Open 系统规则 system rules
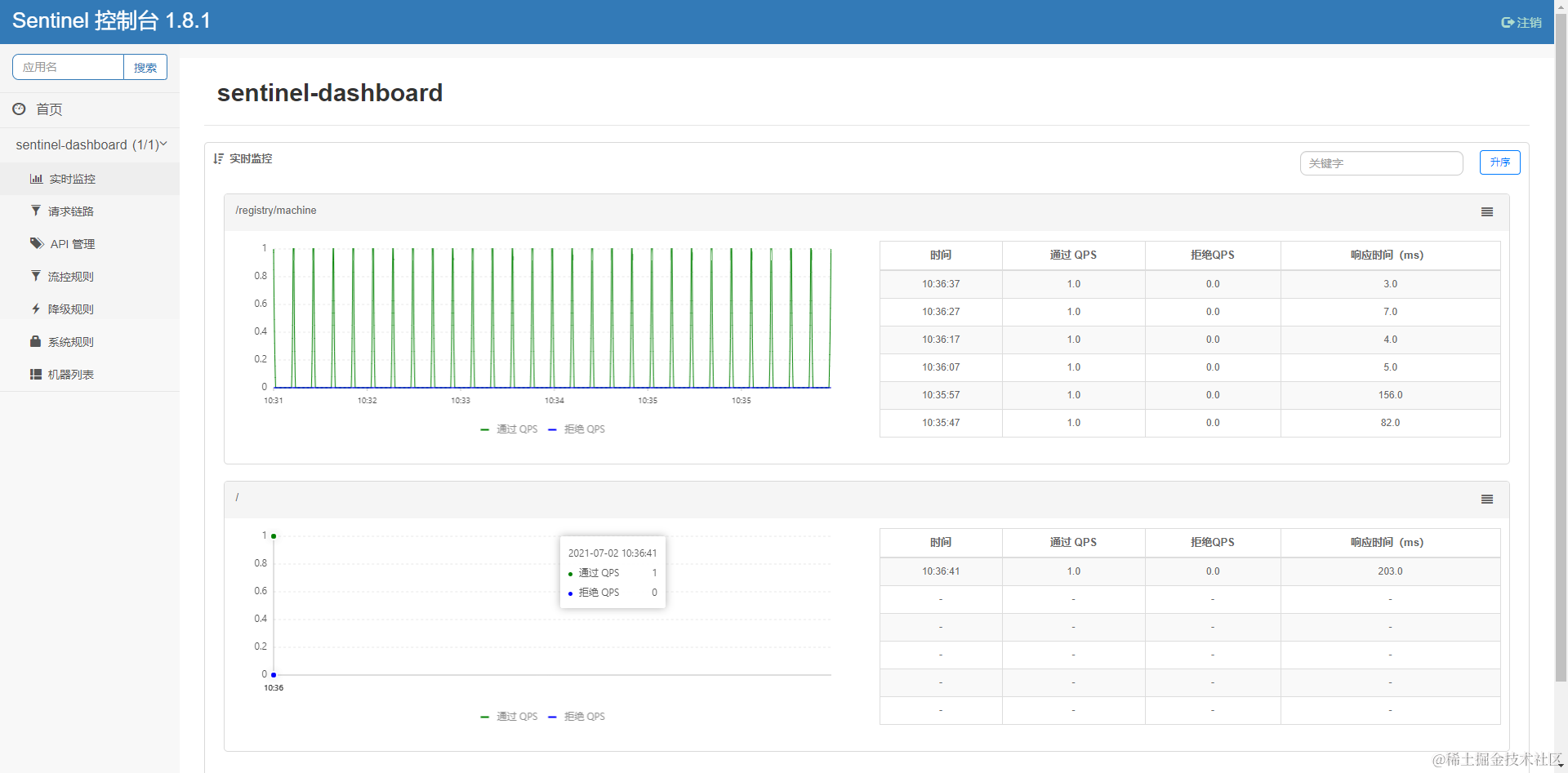Image resolution: width=1568 pixels, height=773 pixels. pos(71,342)
